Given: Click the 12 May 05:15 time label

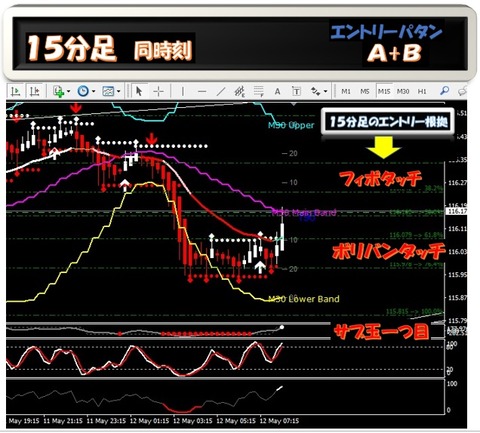Looking at the screenshot, I should [236, 421].
